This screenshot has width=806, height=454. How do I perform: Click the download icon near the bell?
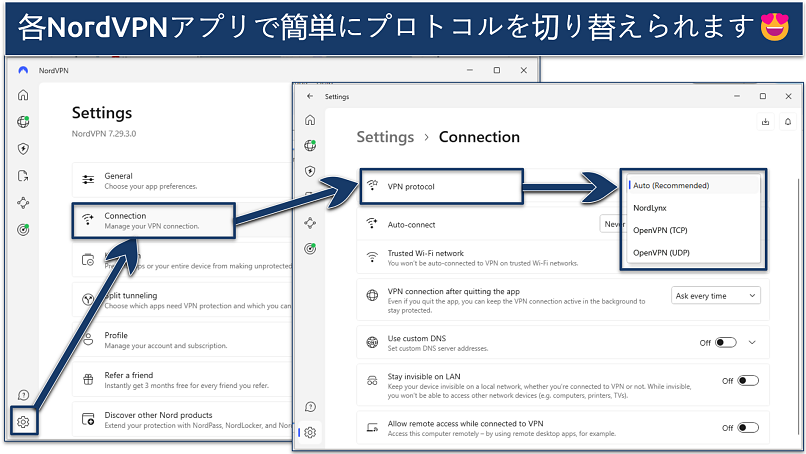point(765,122)
